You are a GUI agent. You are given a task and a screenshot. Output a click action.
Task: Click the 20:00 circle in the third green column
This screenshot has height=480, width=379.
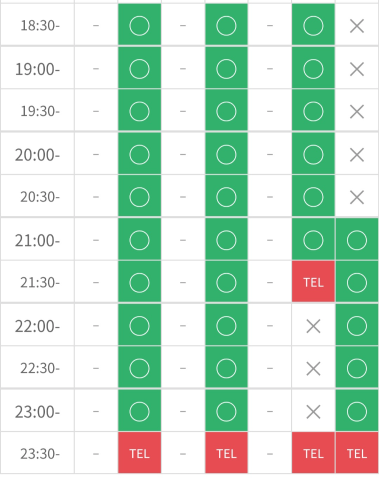(313, 154)
